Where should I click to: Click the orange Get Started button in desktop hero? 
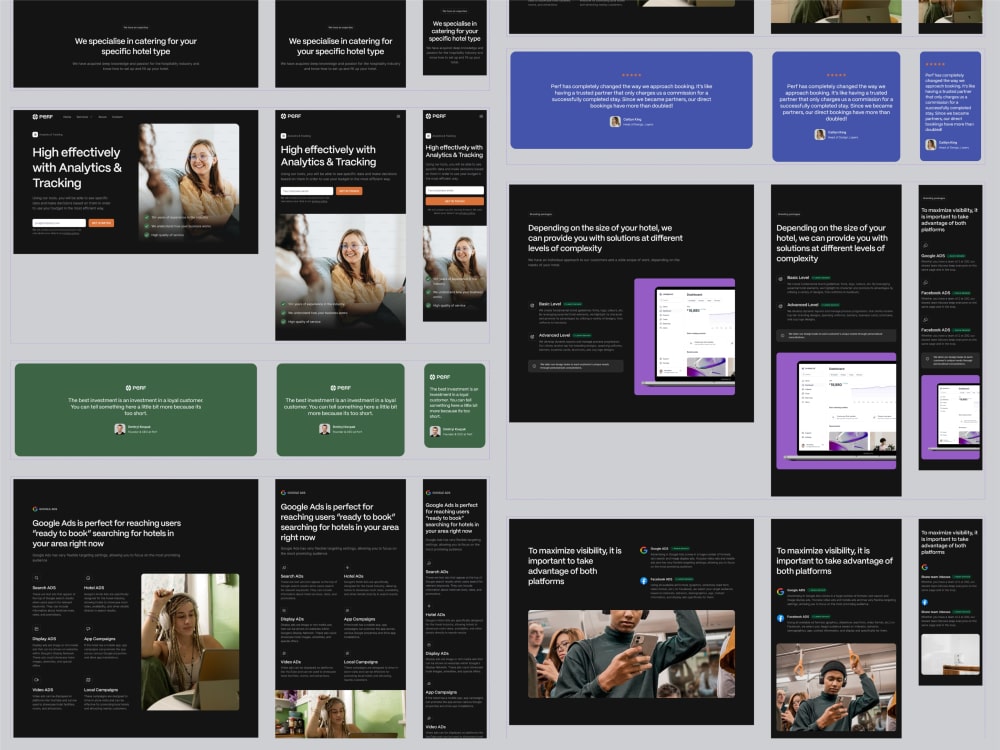(101, 223)
